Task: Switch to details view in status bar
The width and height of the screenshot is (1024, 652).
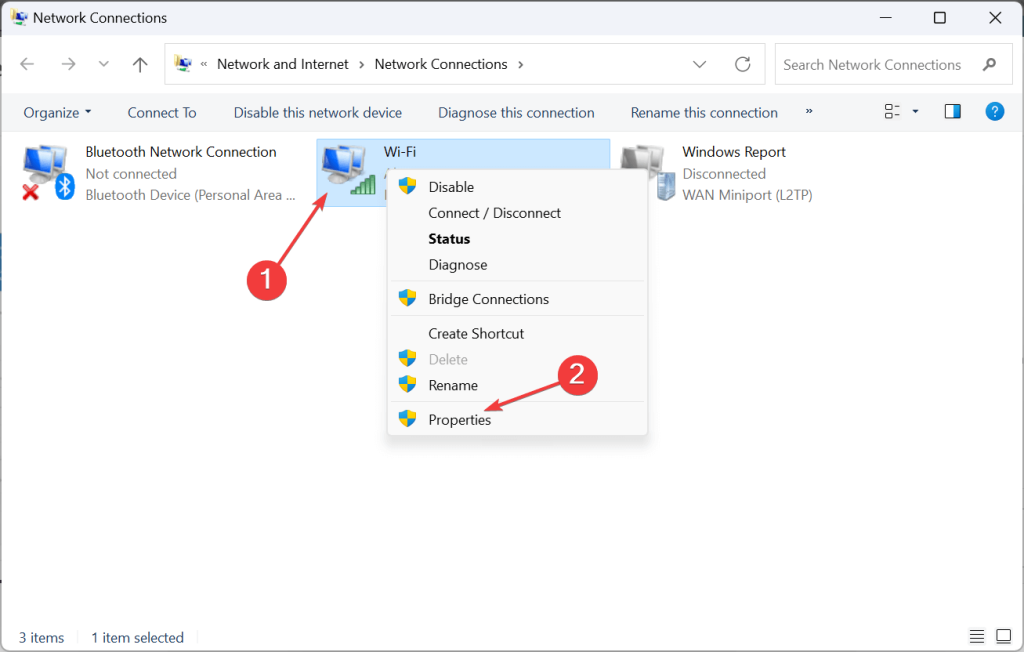Action: point(976,636)
